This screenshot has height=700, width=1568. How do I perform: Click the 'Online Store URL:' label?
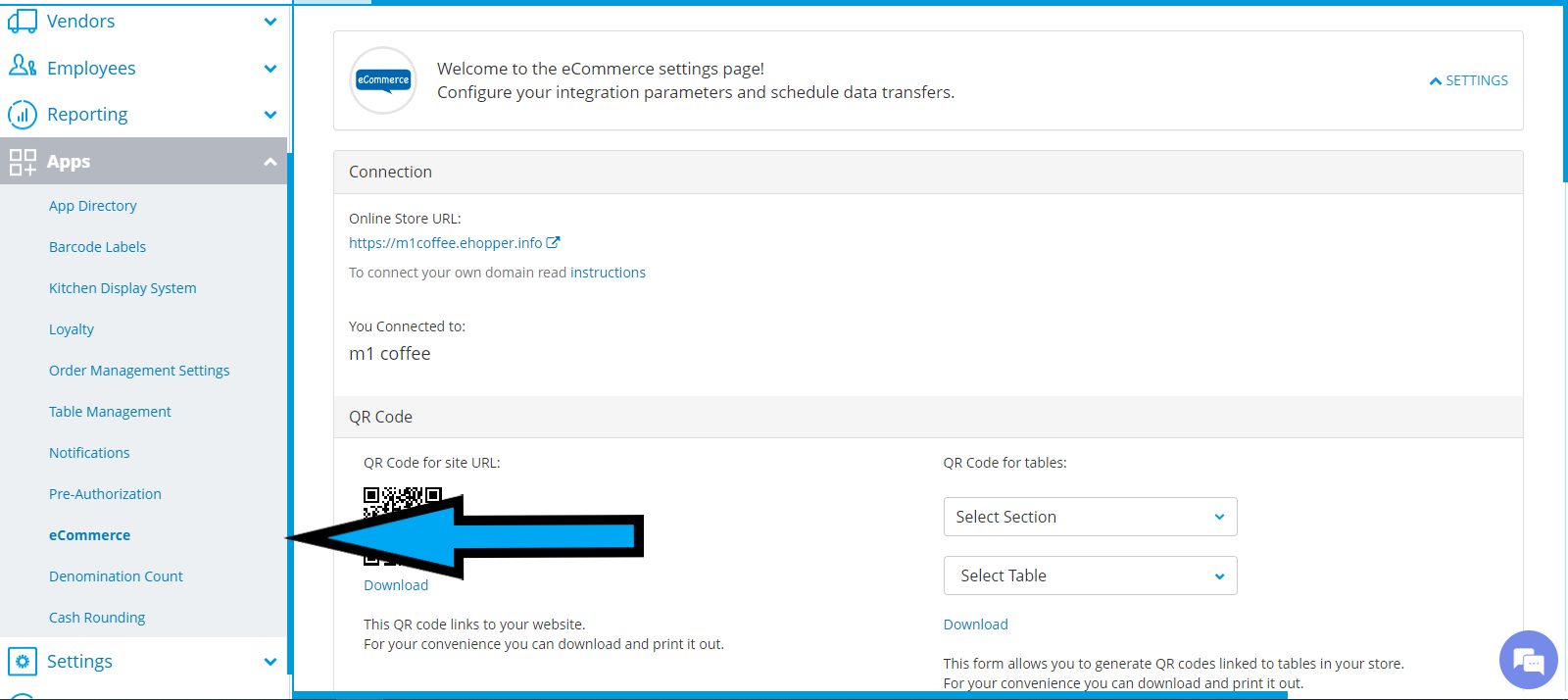[405, 219]
